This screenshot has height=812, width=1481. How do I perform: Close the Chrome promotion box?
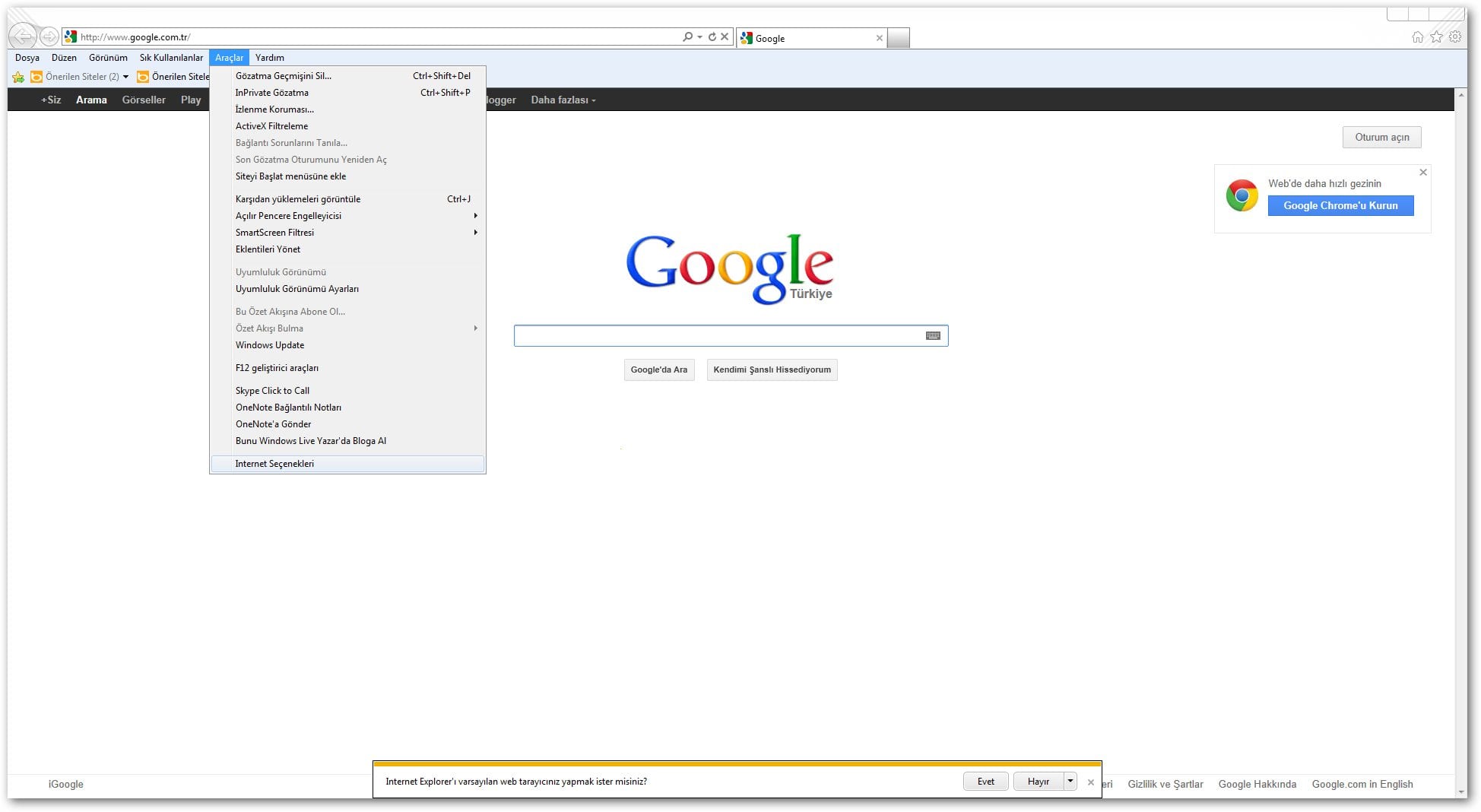[1423, 173]
